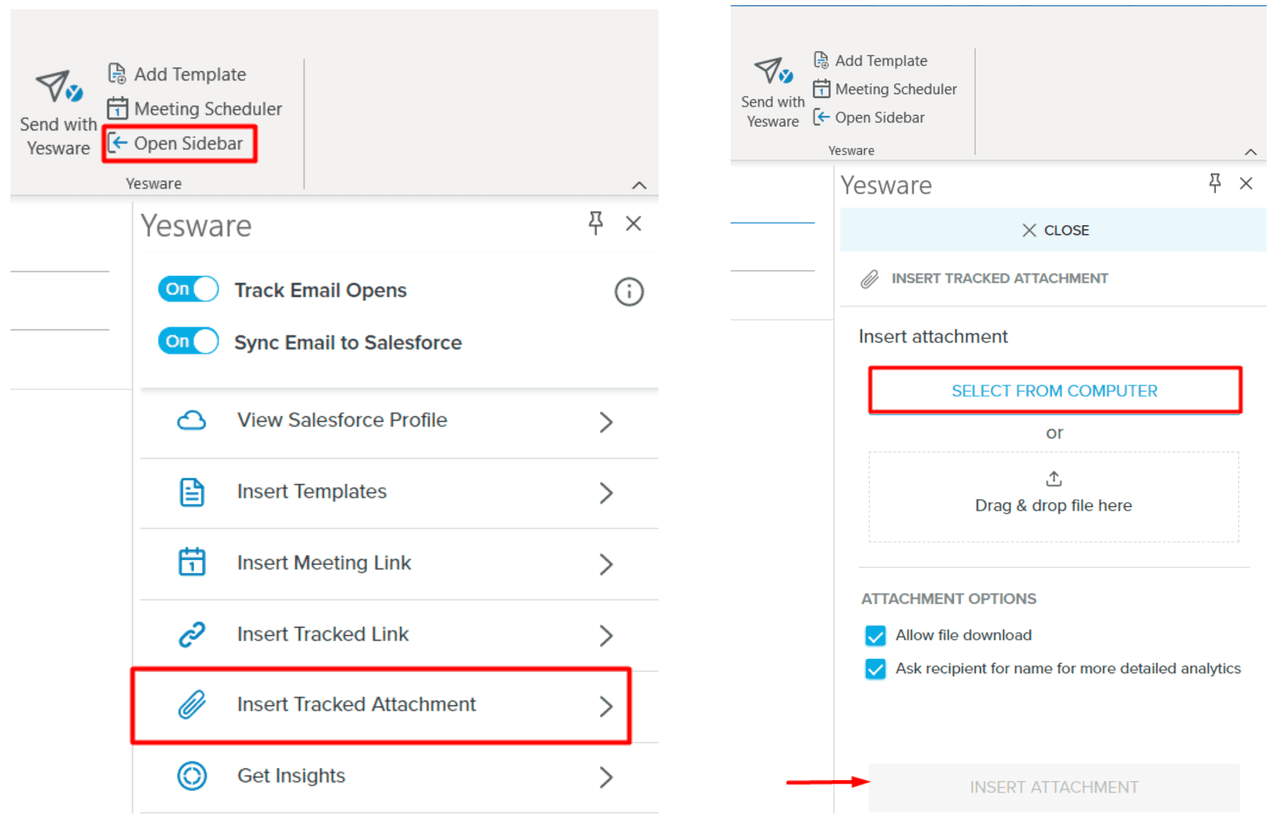Toggle the Sync Email to Salesforce switch
Image resolution: width=1280 pixels, height=820 pixels.
click(188, 342)
